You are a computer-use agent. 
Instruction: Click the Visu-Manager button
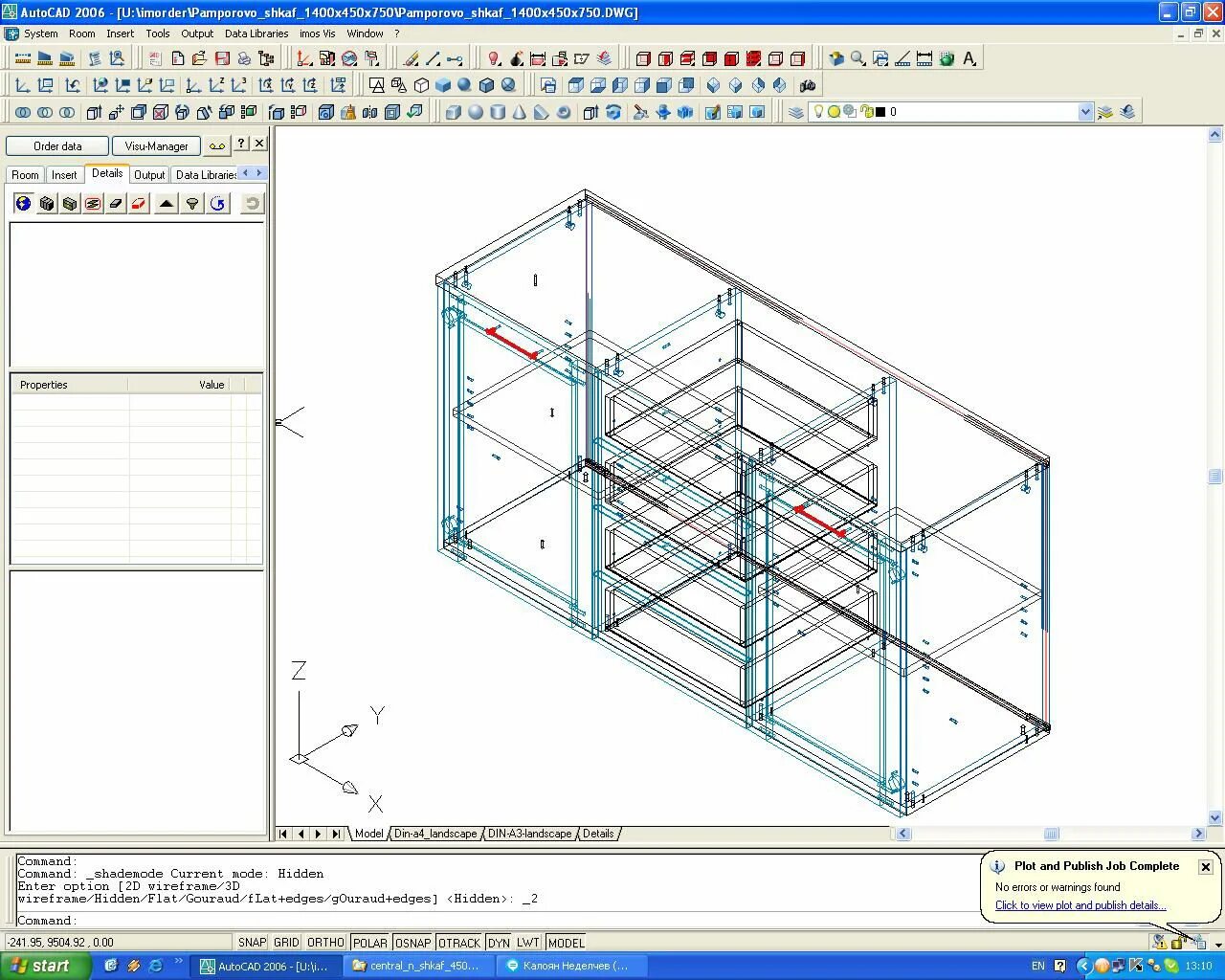[x=156, y=146]
